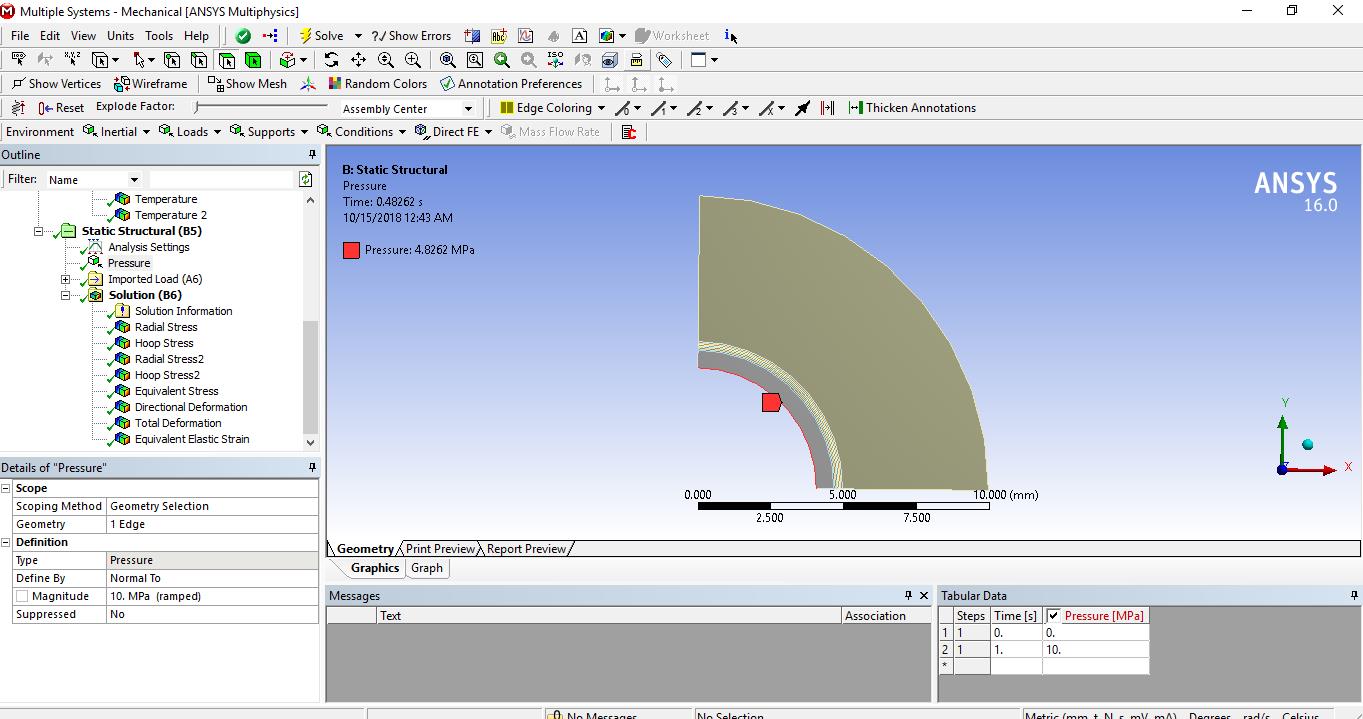Open the Edit menu
The image size is (1363, 719).
tap(50, 36)
